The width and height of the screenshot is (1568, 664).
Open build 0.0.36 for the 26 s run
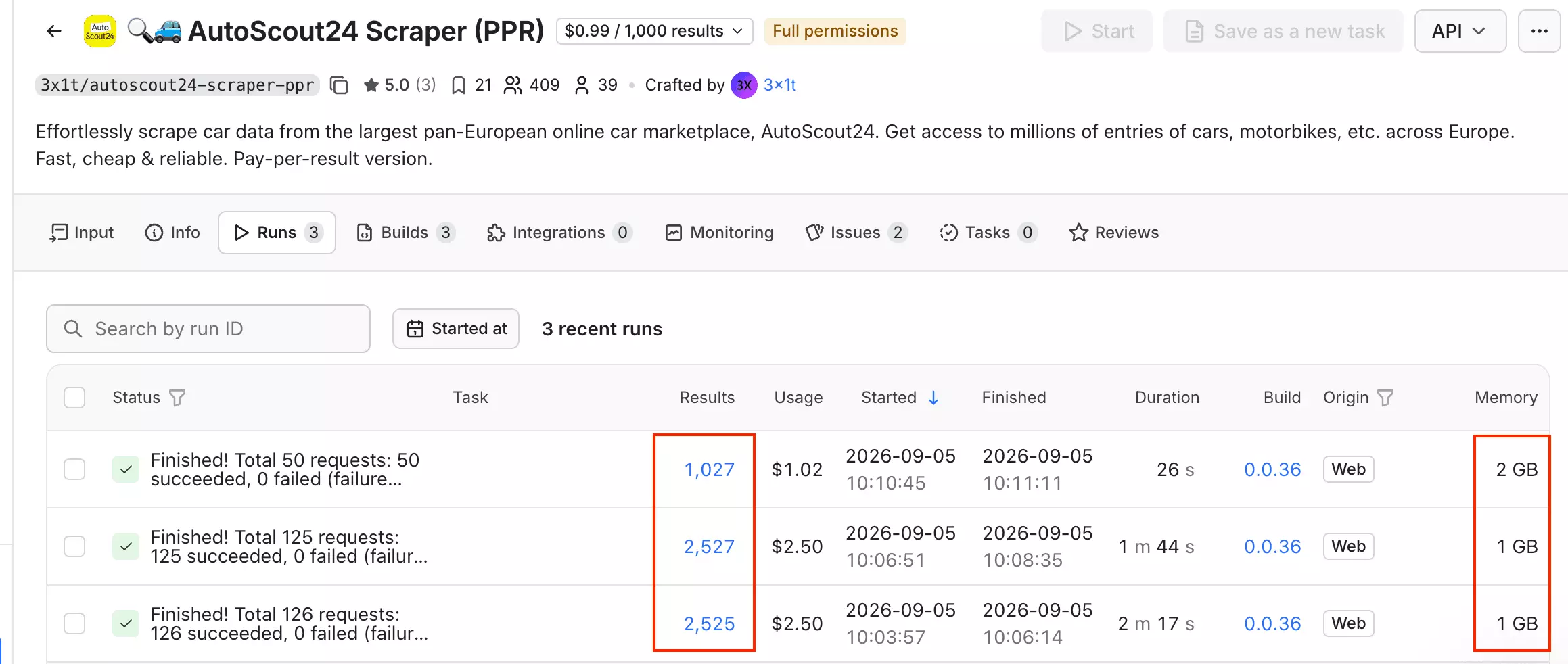(x=1272, y=469)
